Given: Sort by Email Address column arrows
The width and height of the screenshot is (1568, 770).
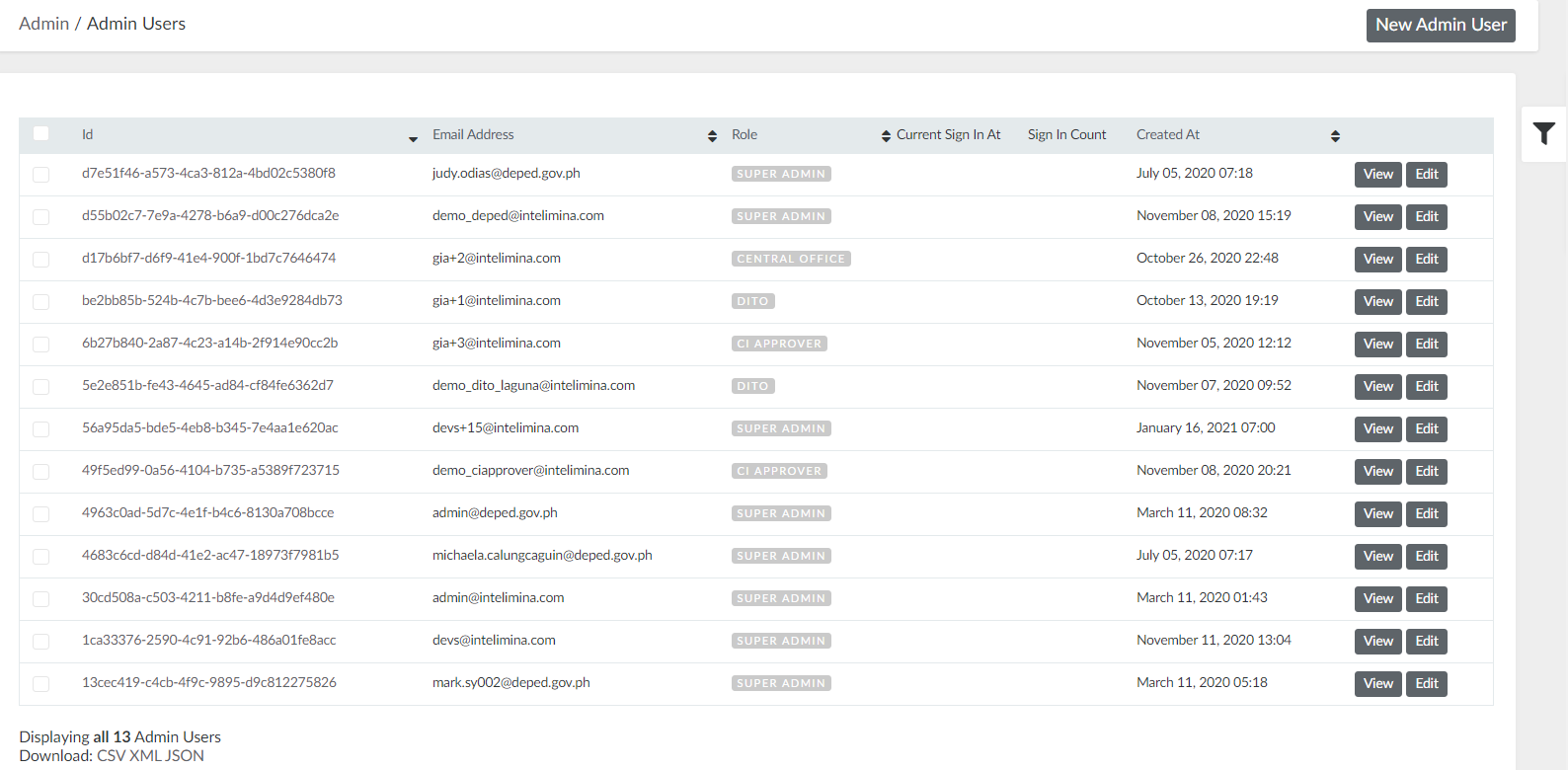Looking at the screenshot, I should pos(712,135).
